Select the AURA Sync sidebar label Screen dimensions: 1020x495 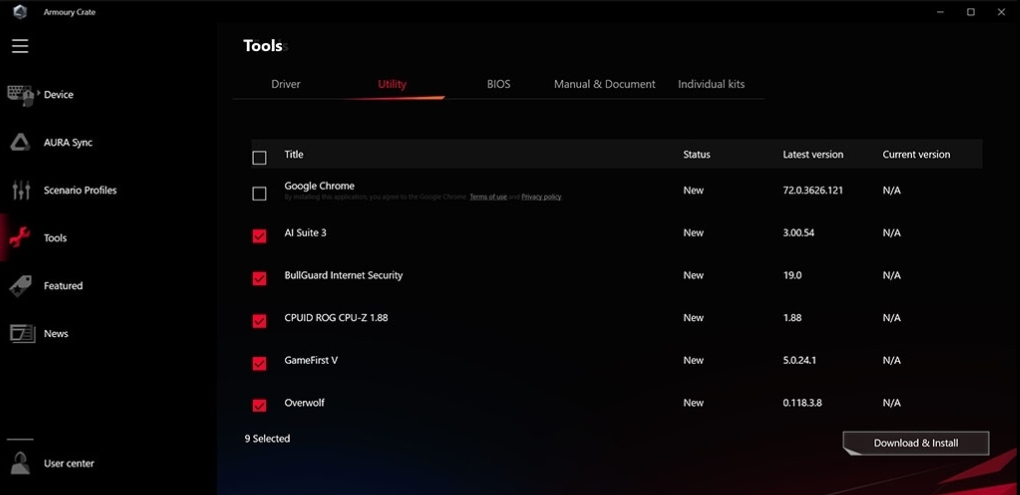coord(68,142)
